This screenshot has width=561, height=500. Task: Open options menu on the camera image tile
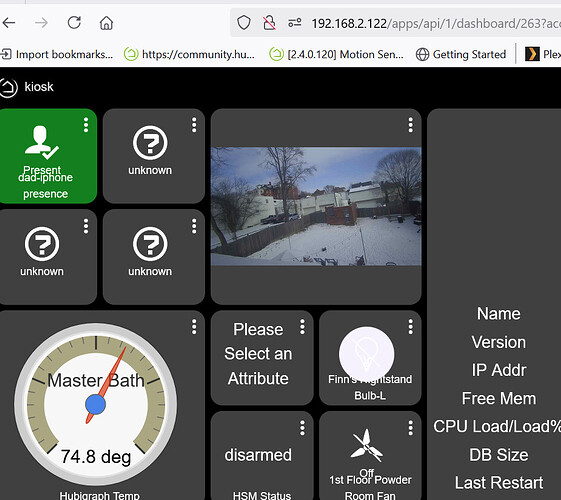coord(410,125)
